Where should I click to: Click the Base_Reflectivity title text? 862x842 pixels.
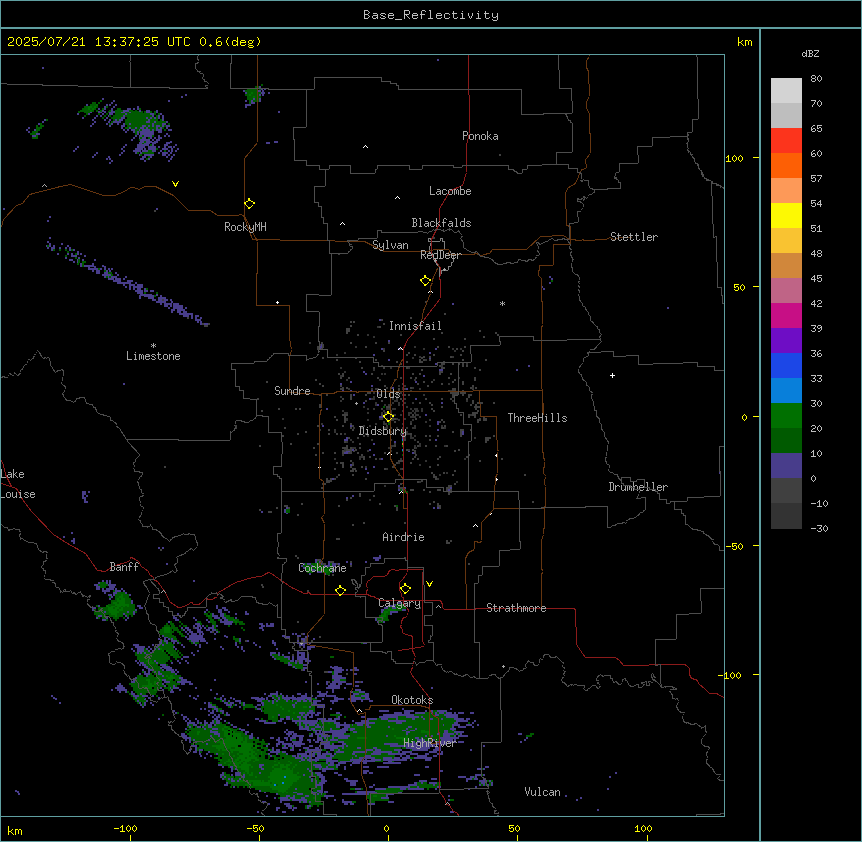tap(431, 15)
